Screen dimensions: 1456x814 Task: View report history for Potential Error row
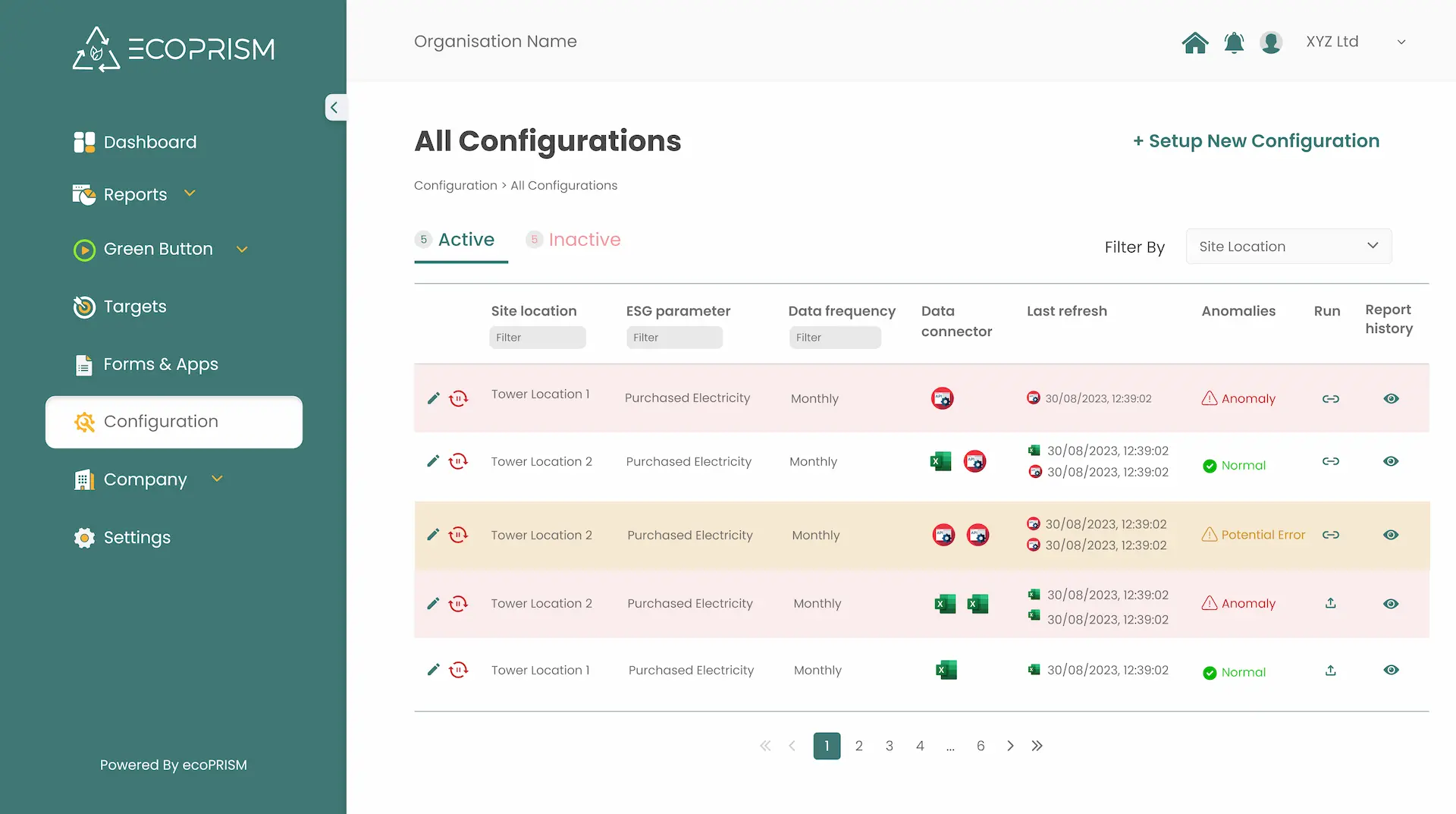click(x=1391, y=535)
